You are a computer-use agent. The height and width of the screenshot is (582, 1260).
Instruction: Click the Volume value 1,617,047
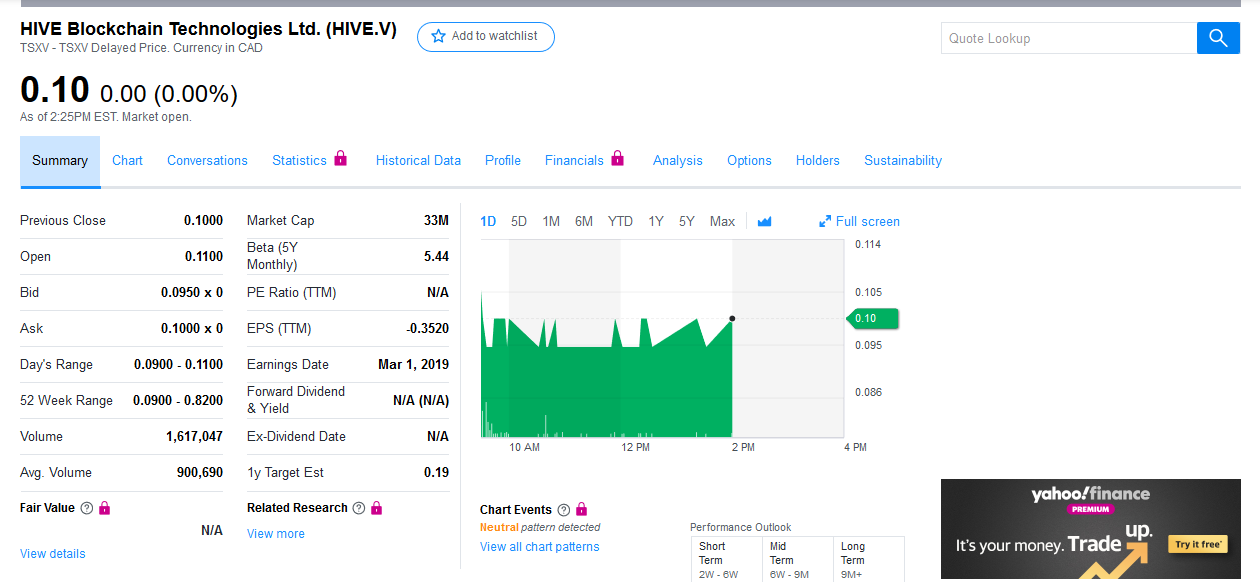click(194, 436)
